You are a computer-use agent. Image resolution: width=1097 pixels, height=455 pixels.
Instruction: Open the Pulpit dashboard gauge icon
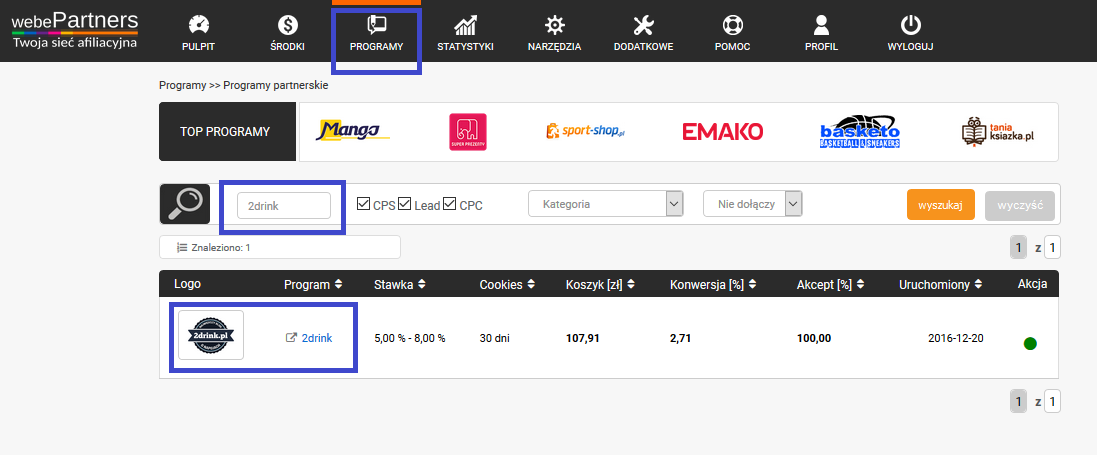click(x=199, y=26)
